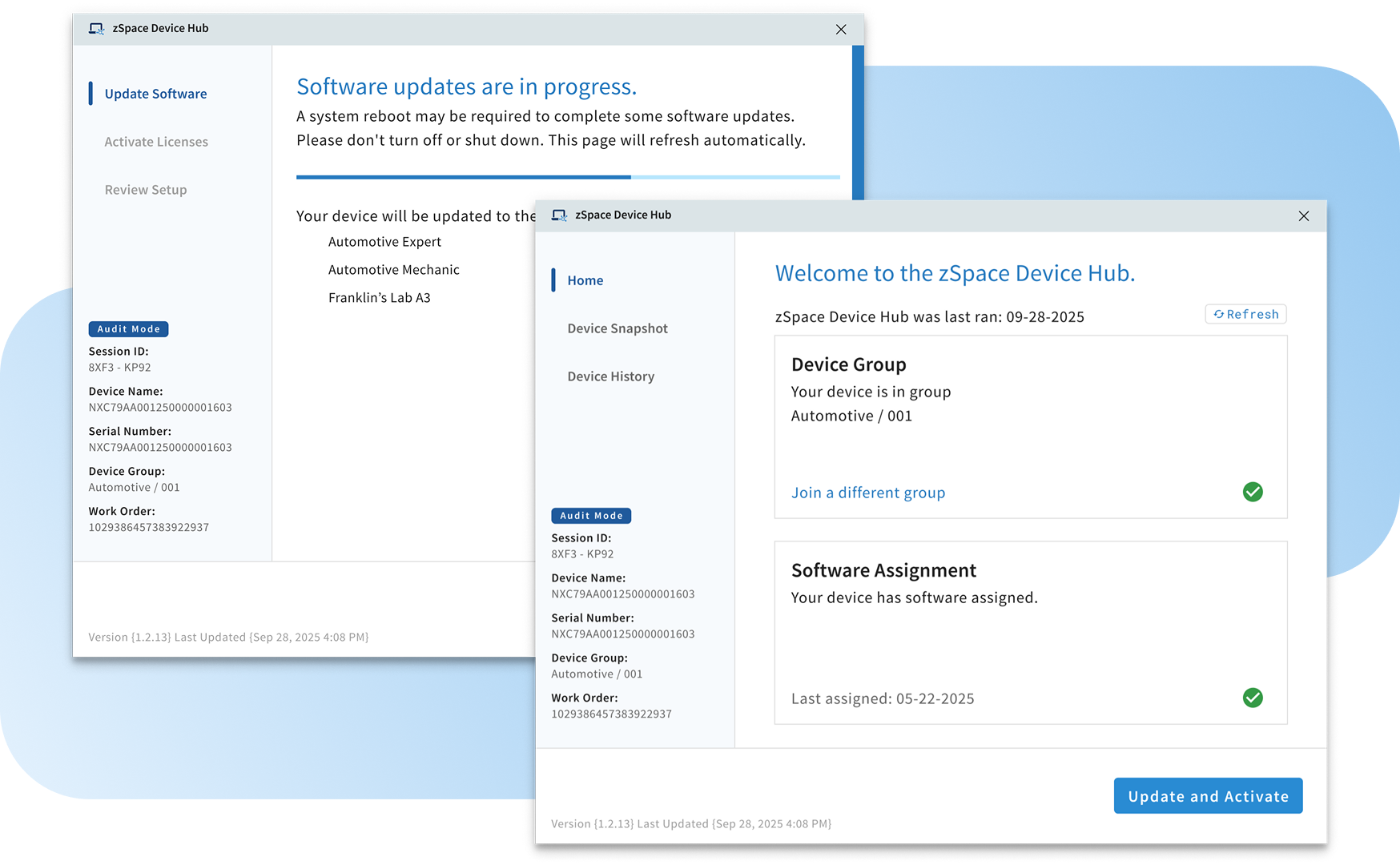1400x865 pixels.
Task: Click the Work Order number in front window
Action: point(611,714)
